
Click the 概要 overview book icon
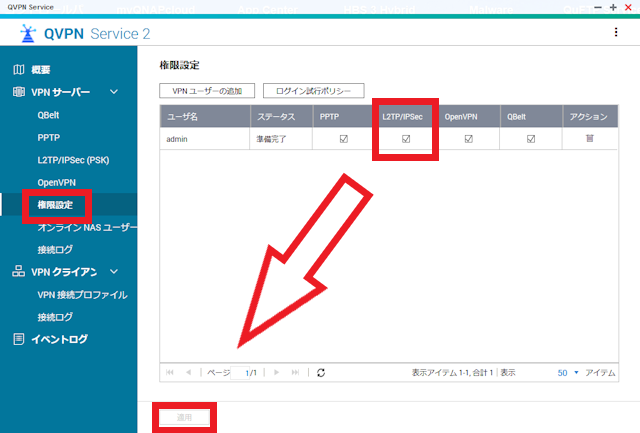tap(18, 70)
